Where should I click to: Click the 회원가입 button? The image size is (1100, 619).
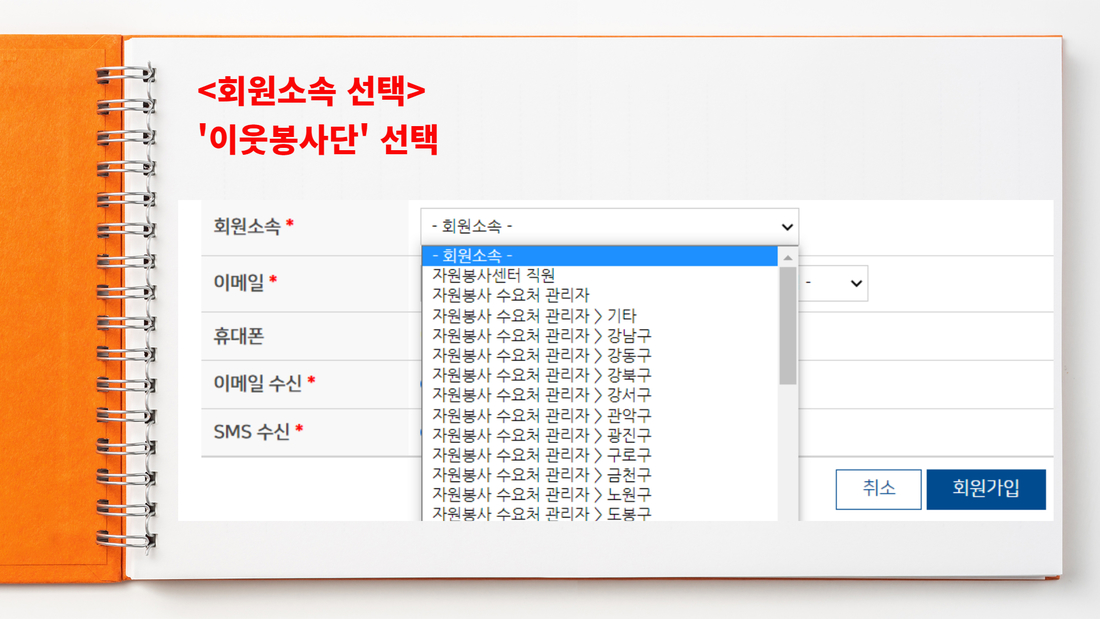986,489
